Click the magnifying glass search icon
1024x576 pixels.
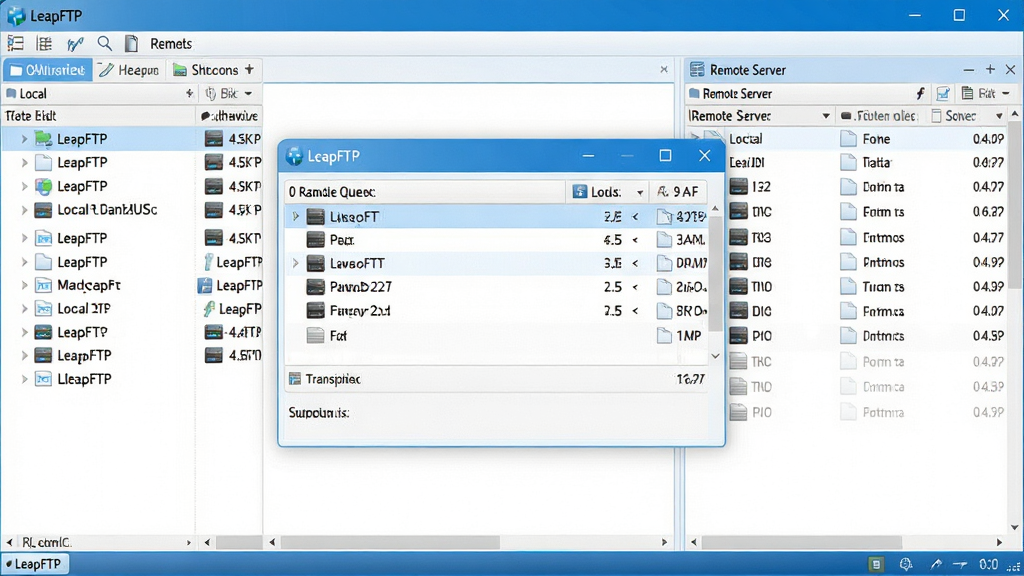(x=104, y=44)
